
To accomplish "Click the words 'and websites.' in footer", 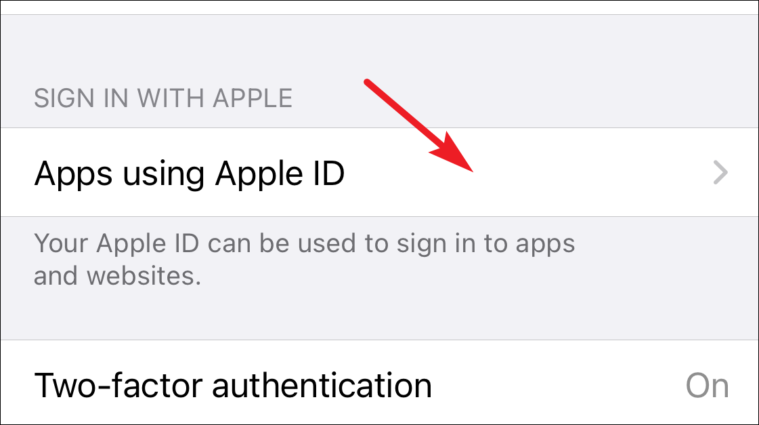I will tap(117, 276).
